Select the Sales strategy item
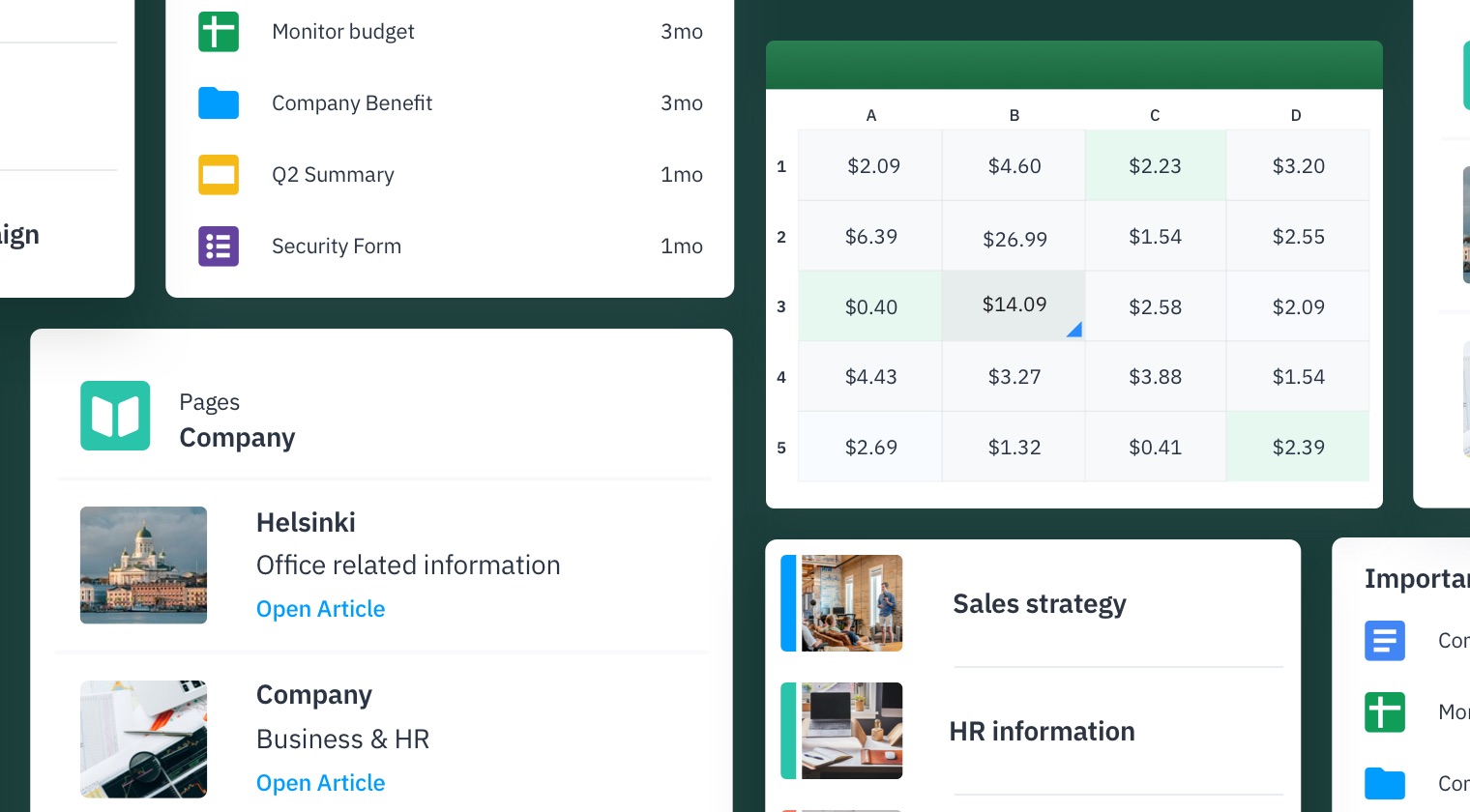This screenshot has height=812, width=1470. [1039, 604]
